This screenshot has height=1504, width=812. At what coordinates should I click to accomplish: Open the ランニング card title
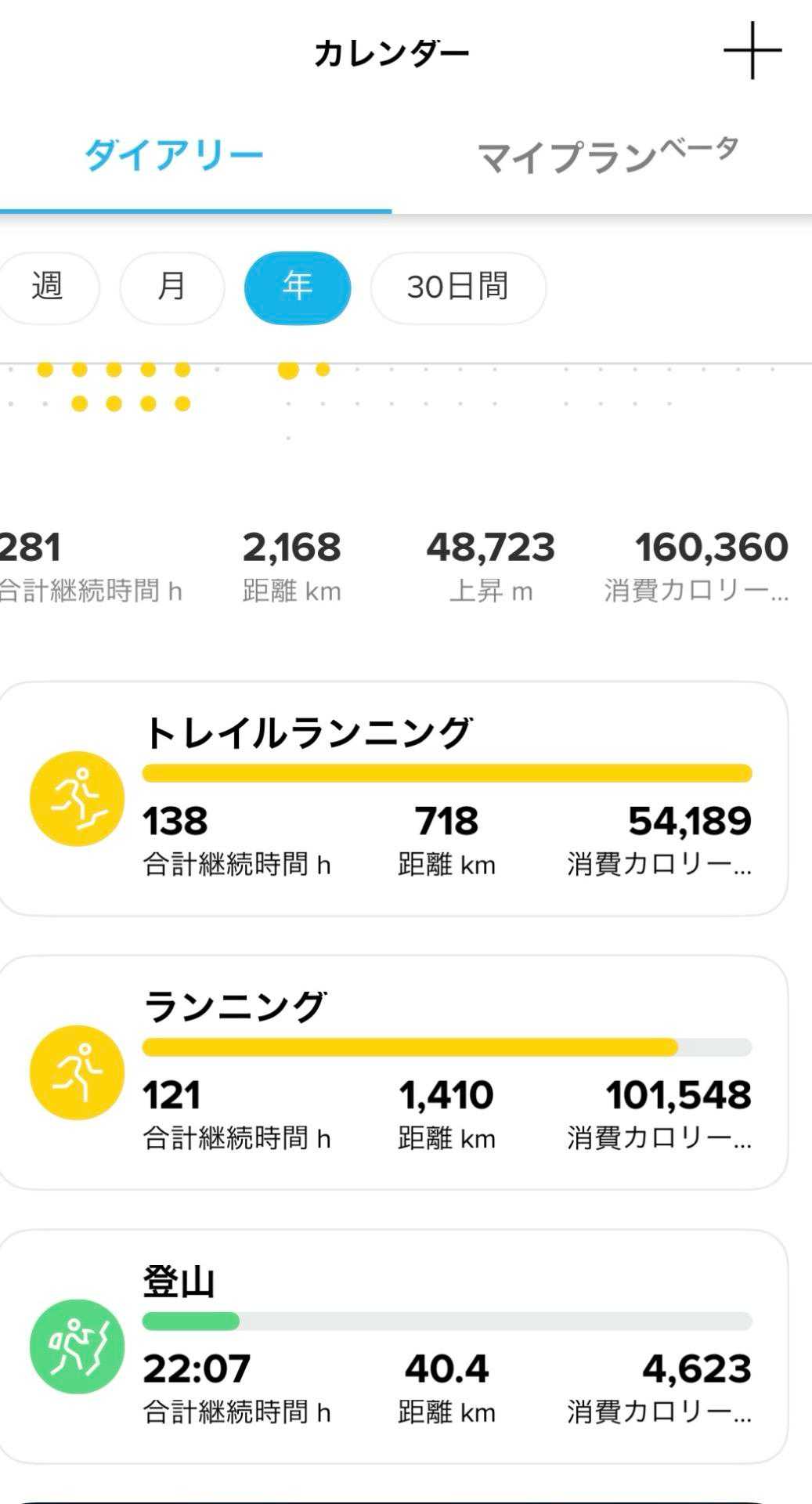point(235,1007)
